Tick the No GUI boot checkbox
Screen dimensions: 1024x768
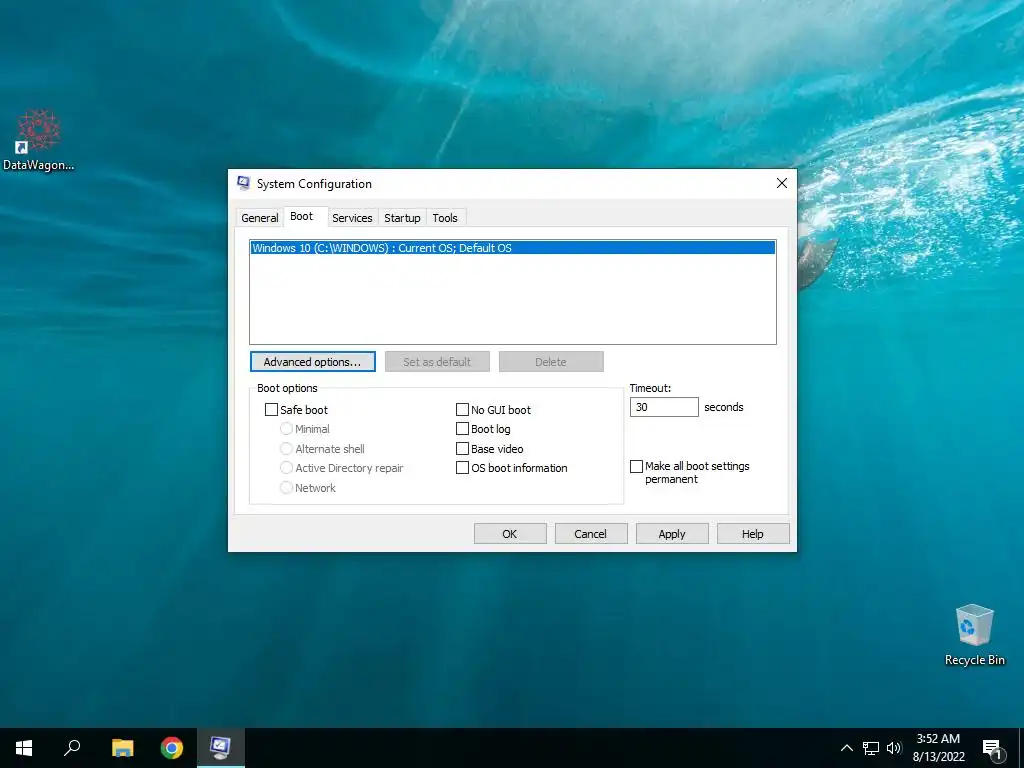click(462, 409)
